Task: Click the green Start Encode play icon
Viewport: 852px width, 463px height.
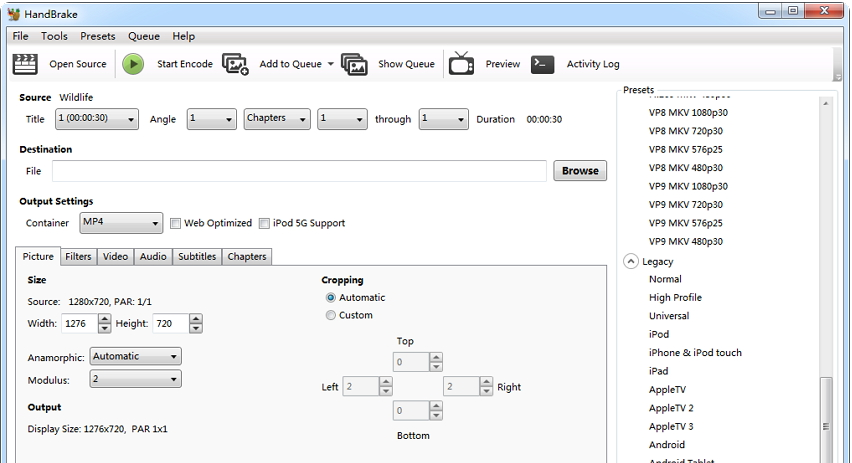Action: click(133, 64)
